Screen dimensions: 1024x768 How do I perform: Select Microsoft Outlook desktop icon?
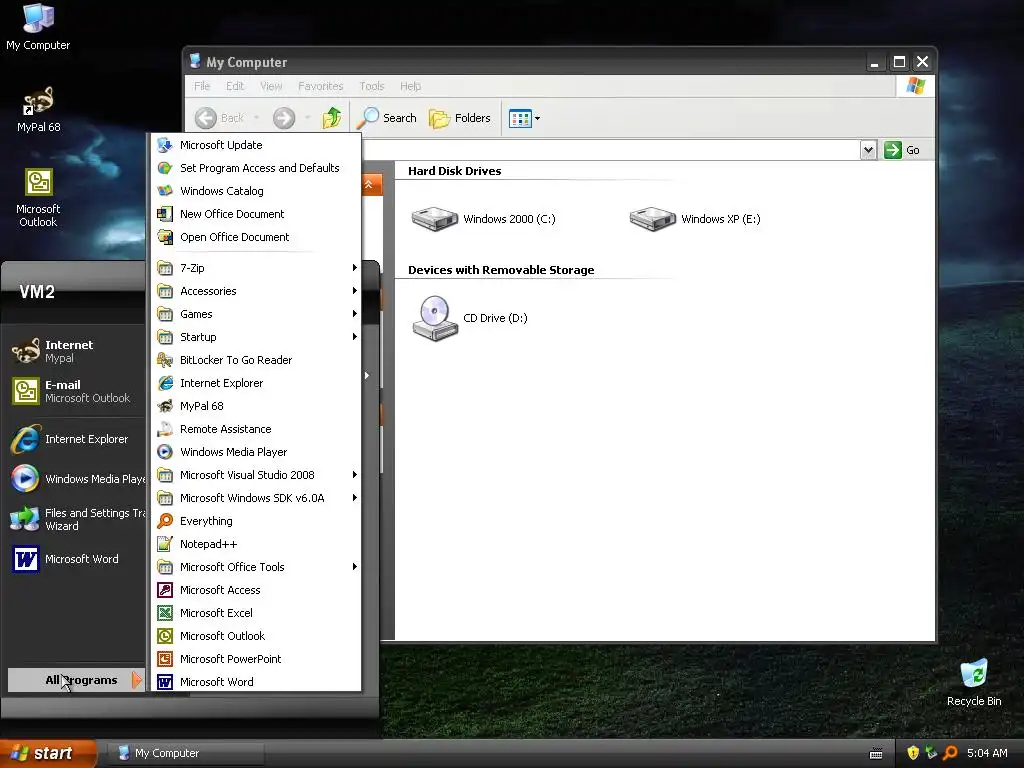click(38, 197)
